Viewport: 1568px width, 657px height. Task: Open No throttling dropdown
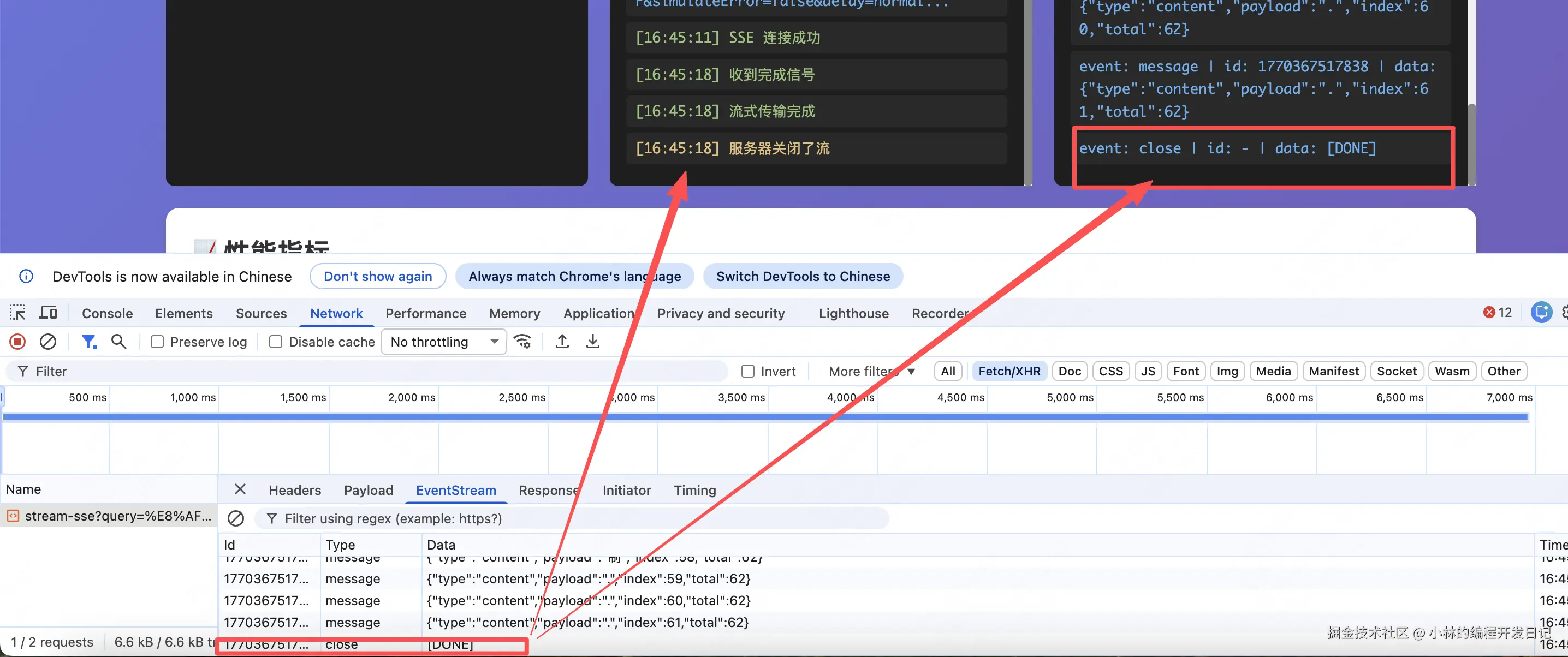[x=444, y=342]
